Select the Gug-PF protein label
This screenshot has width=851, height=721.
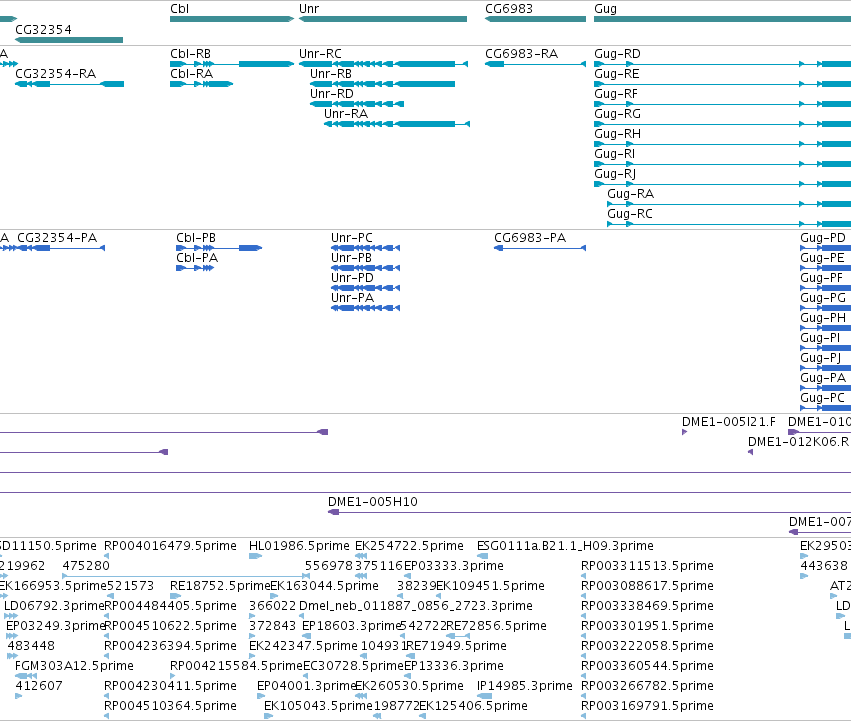tap(822, 279)
